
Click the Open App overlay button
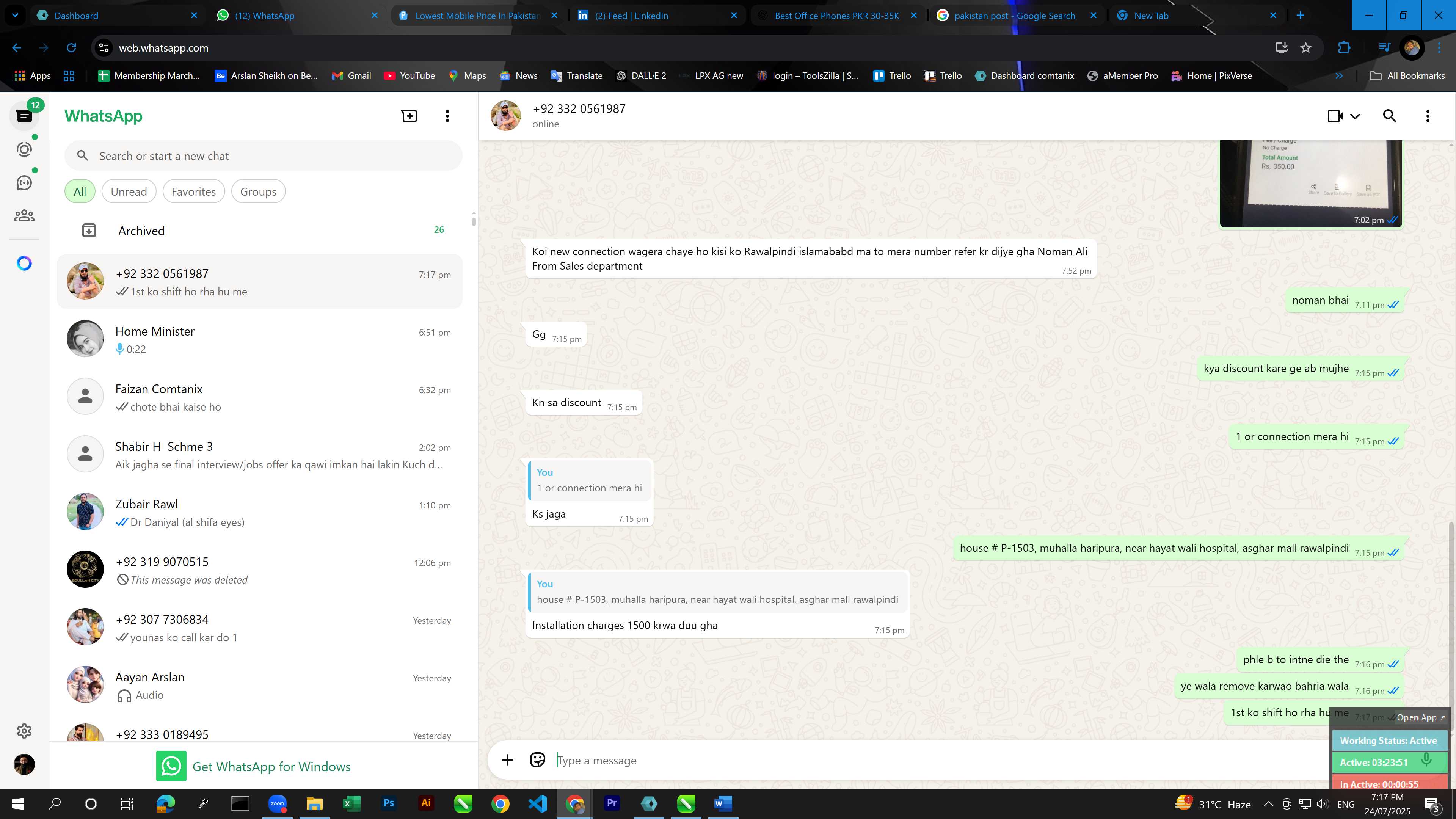pyautogui.click(x=1420, y=717)
